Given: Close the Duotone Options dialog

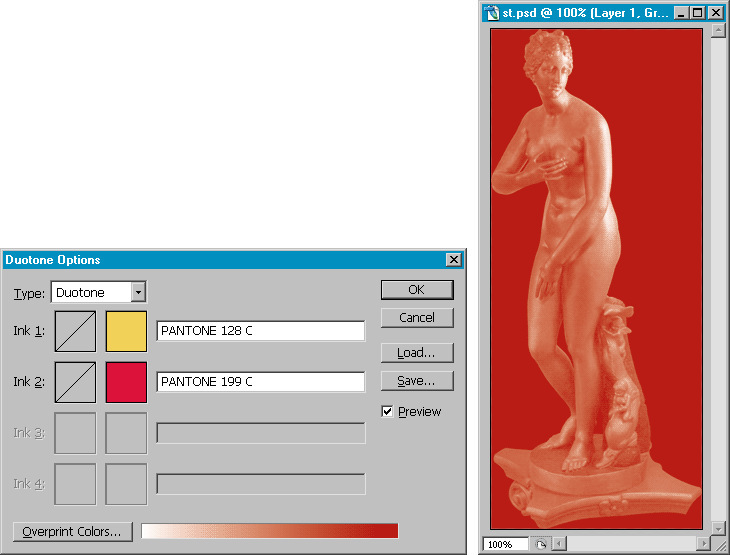Looking at the screenshot, I should point(453,260).
